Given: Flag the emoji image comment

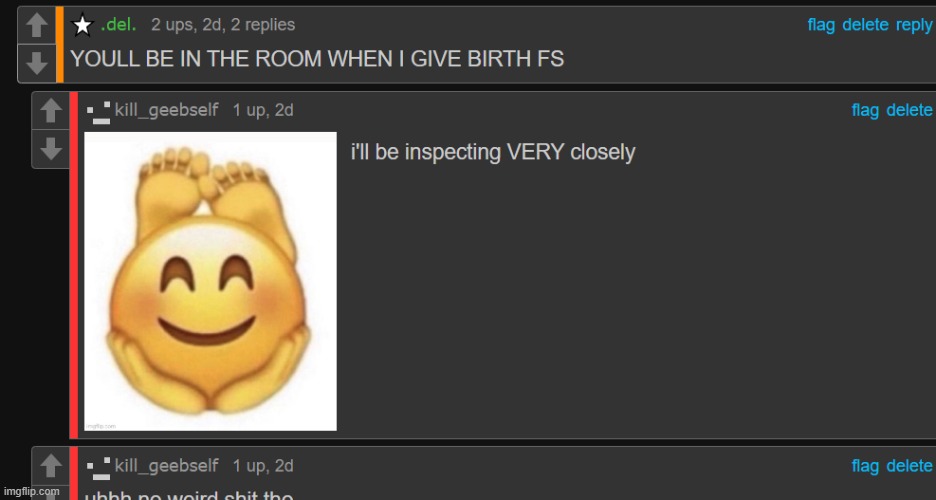Looking at the screenshot, I should pos(864,110).
